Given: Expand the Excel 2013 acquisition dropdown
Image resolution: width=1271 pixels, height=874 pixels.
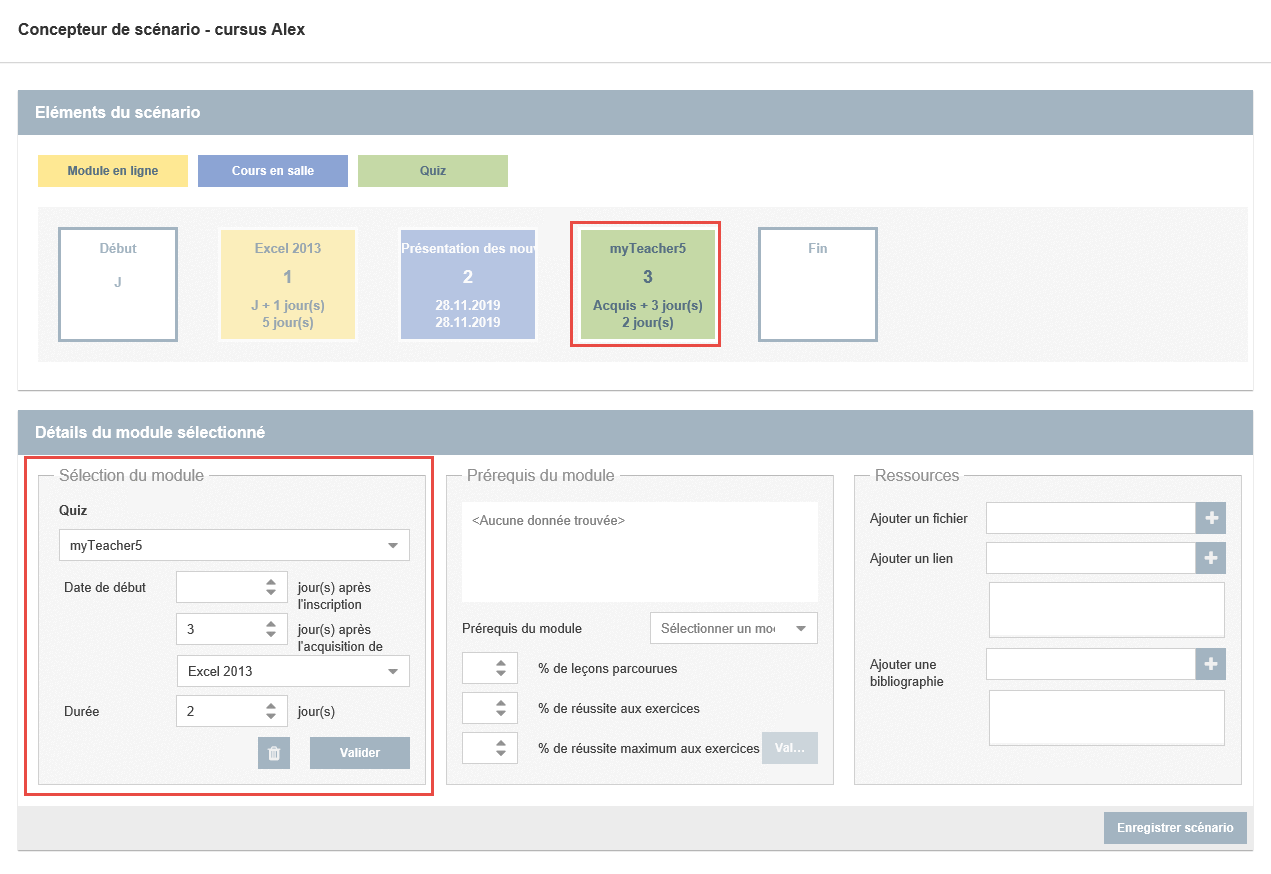Looking at the screenshot, I should point(292,671).
